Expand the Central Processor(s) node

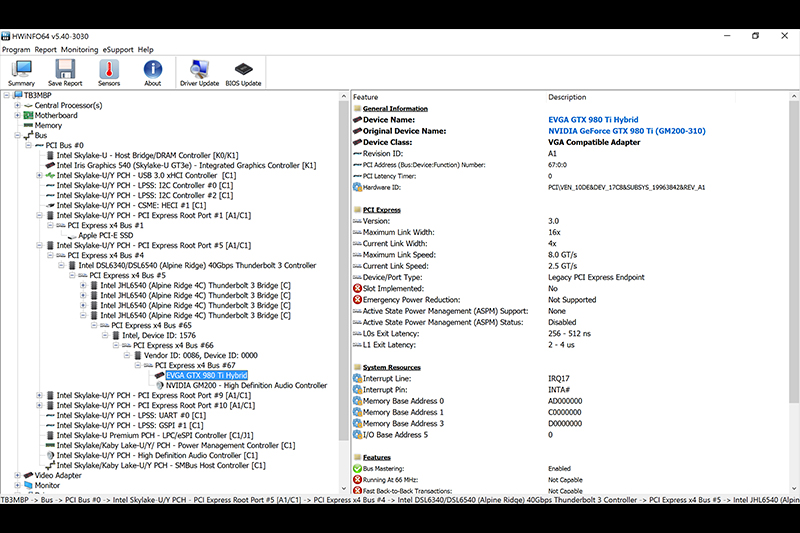[x=16, y=105]
